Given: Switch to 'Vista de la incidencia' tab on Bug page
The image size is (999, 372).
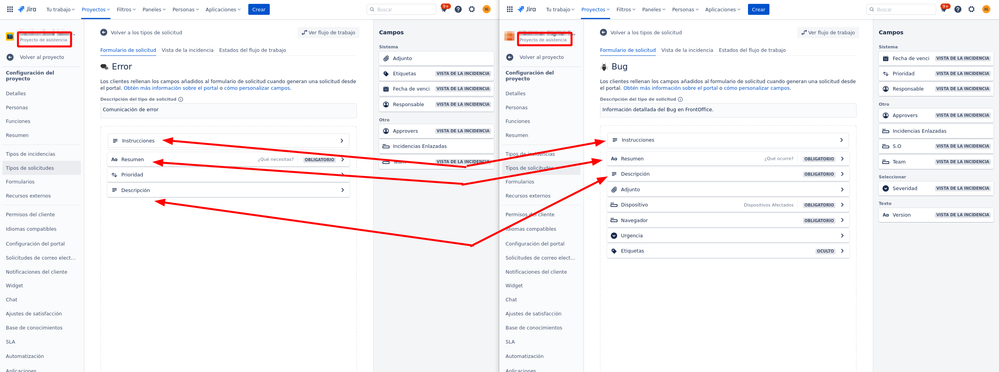Looking at the screenshot, I should [687, 50].
